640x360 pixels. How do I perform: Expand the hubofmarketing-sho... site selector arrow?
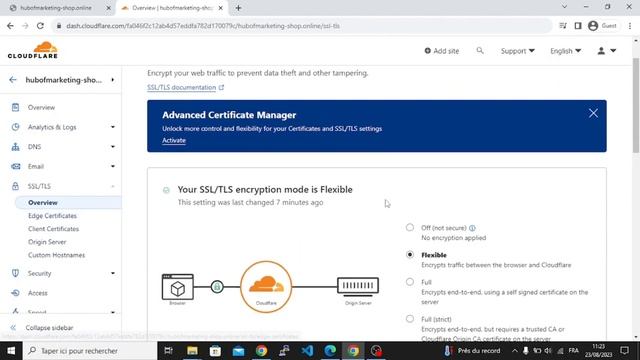(x=113, y=80)
